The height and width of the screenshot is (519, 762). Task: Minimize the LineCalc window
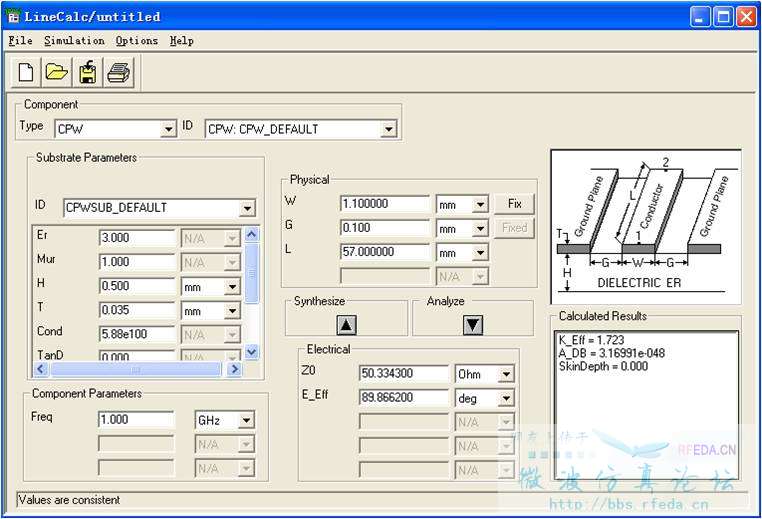coord(700,17)
